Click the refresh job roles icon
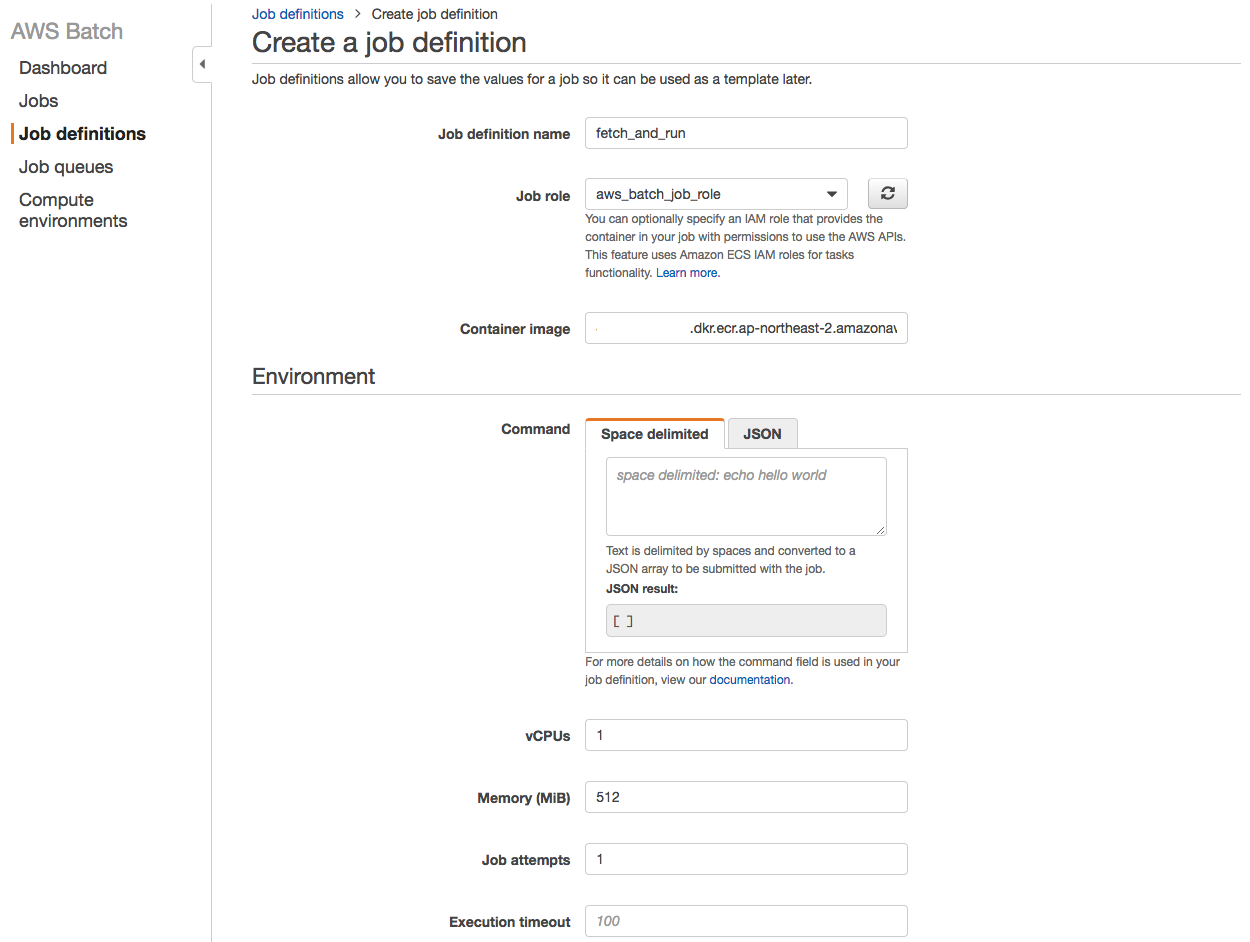This screenshot has width=1250, height=942. coord(887,194)
